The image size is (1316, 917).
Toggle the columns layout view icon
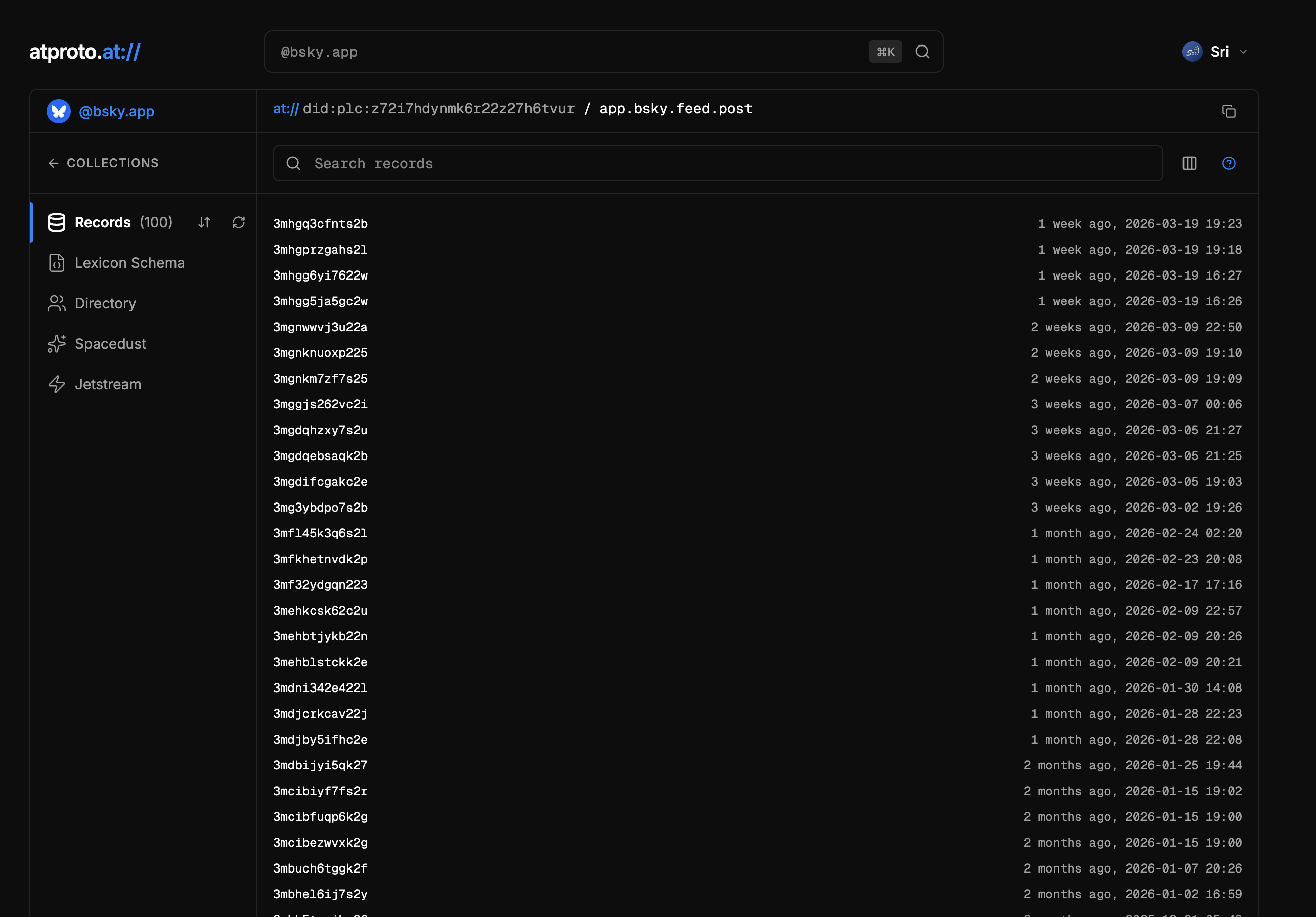pyautogui.click(x=1190, y=163)
